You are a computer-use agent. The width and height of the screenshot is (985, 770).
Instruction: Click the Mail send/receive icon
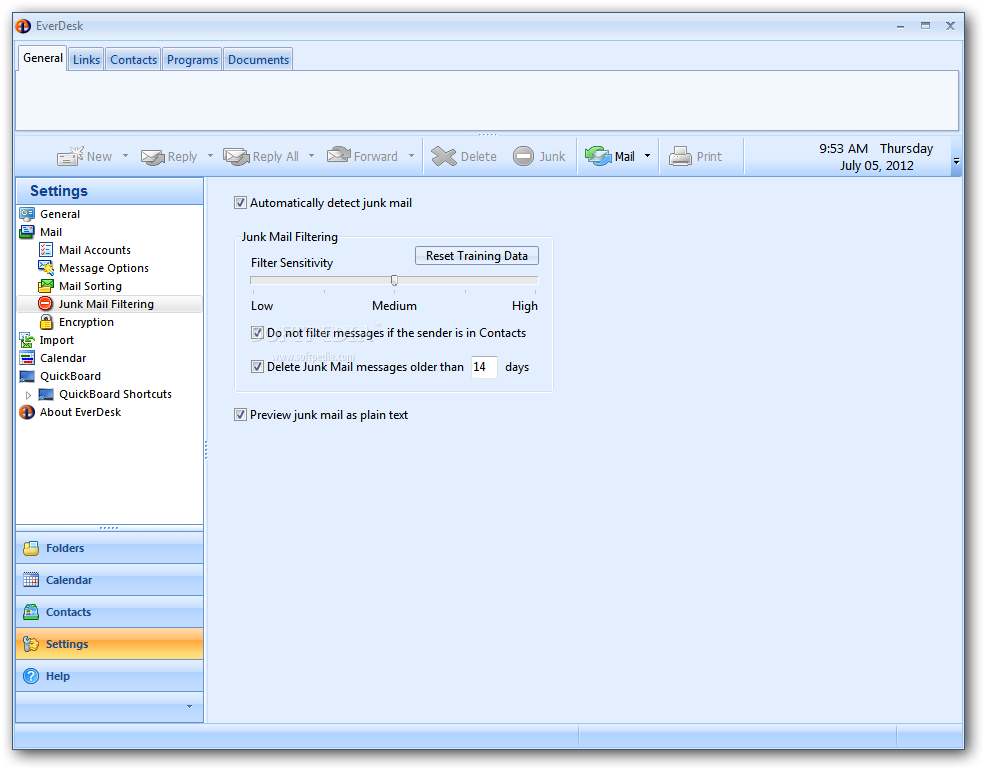[x=598, y=156]
